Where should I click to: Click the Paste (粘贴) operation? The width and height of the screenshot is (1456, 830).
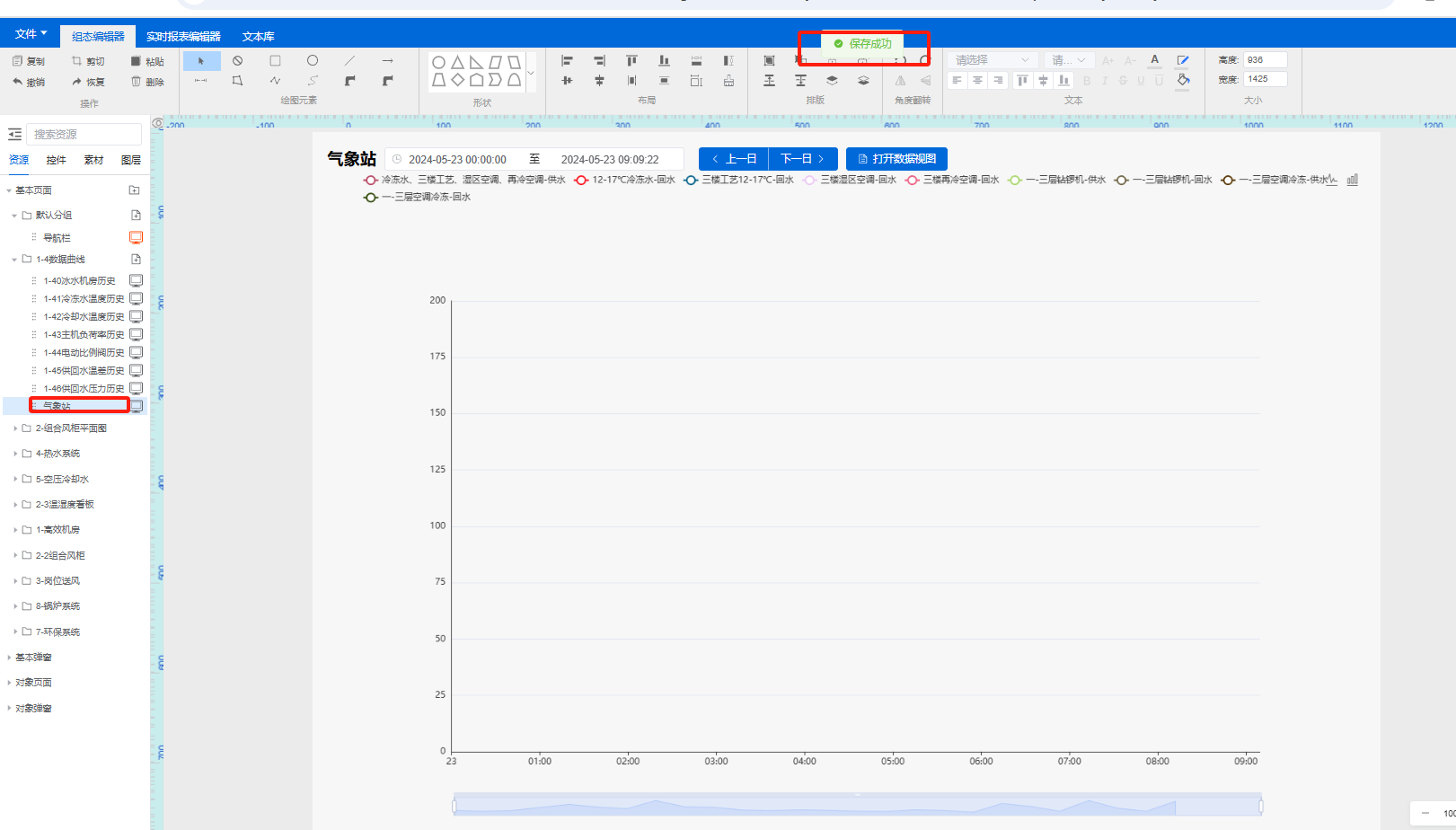[147, 61]
